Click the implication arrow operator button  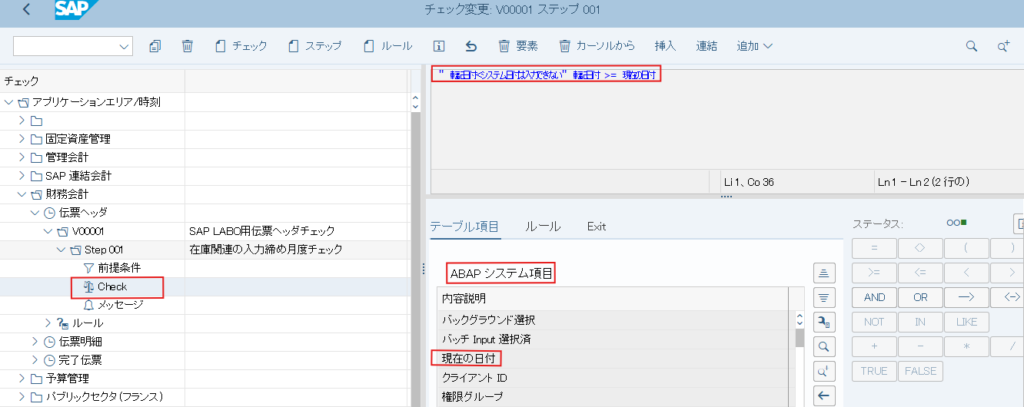click(x=967, y=297)
